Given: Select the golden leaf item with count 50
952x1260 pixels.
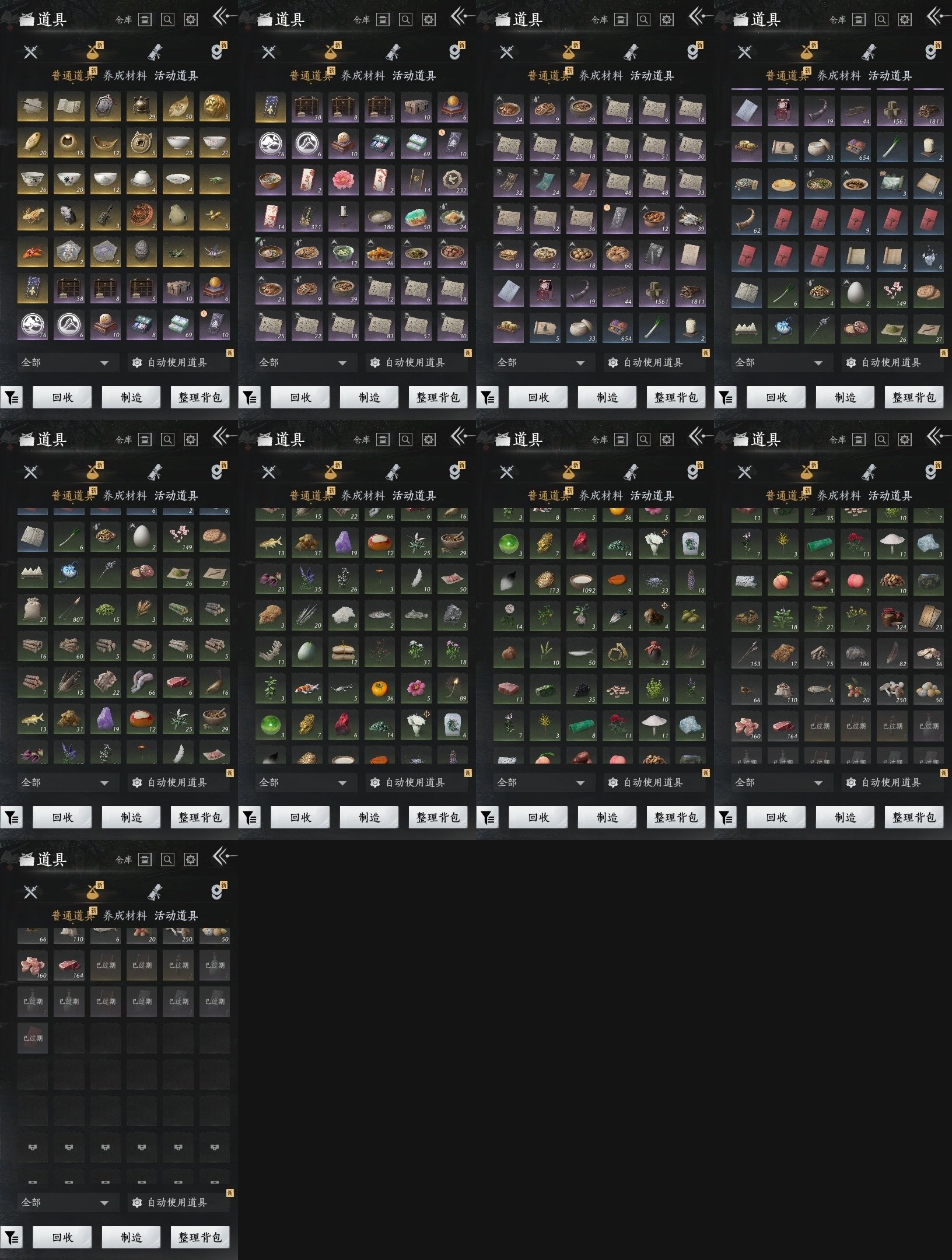Looking at the screenshot, I should tap(178, 107).
